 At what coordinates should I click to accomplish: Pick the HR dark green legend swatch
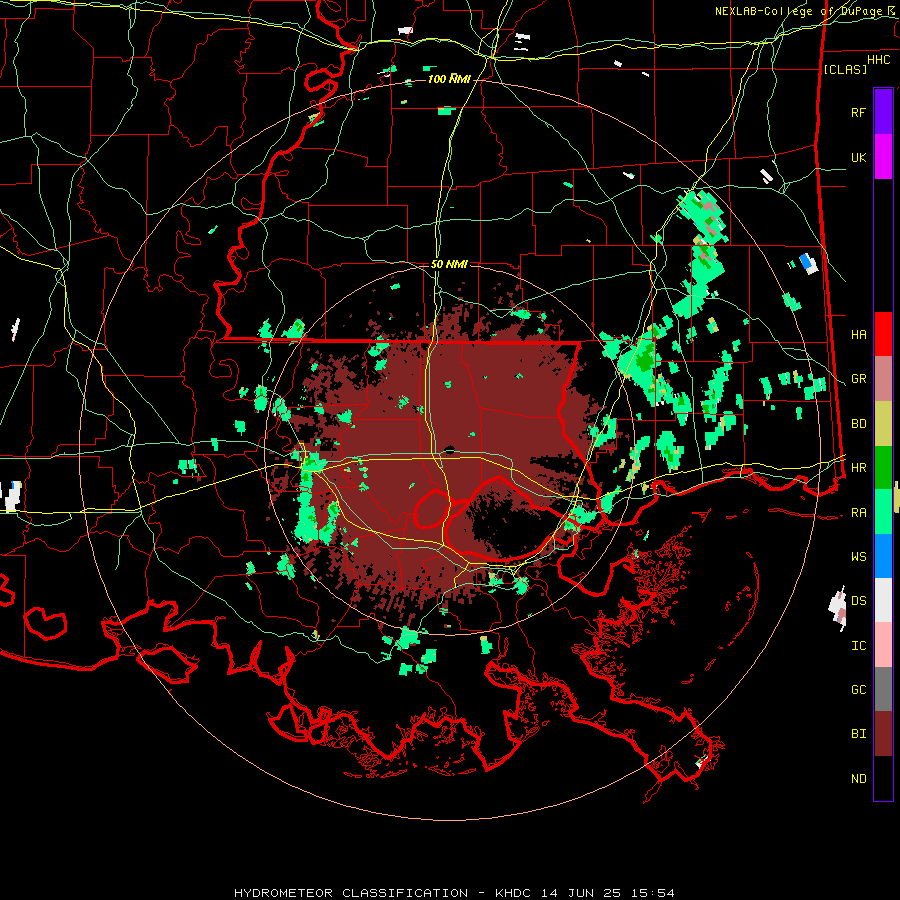pyautogui.click(x=883, y=467)
